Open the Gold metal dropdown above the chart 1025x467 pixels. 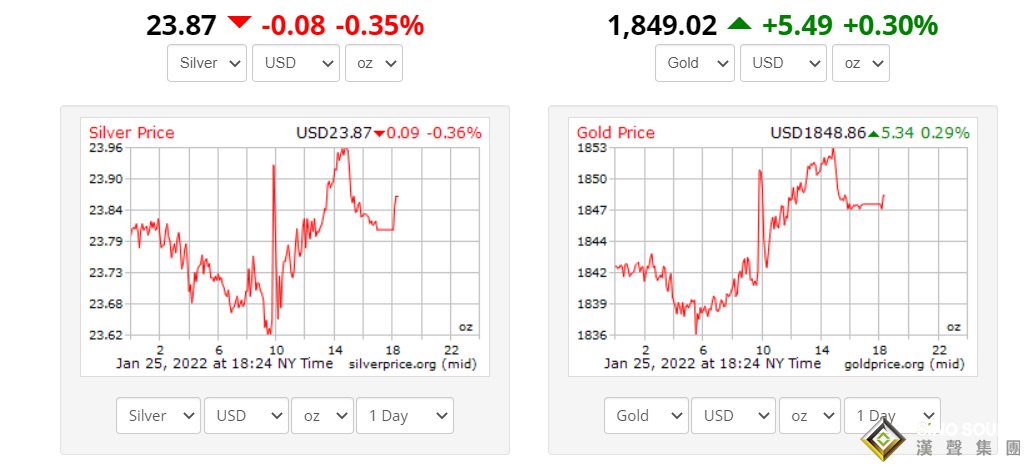point(695,63)
